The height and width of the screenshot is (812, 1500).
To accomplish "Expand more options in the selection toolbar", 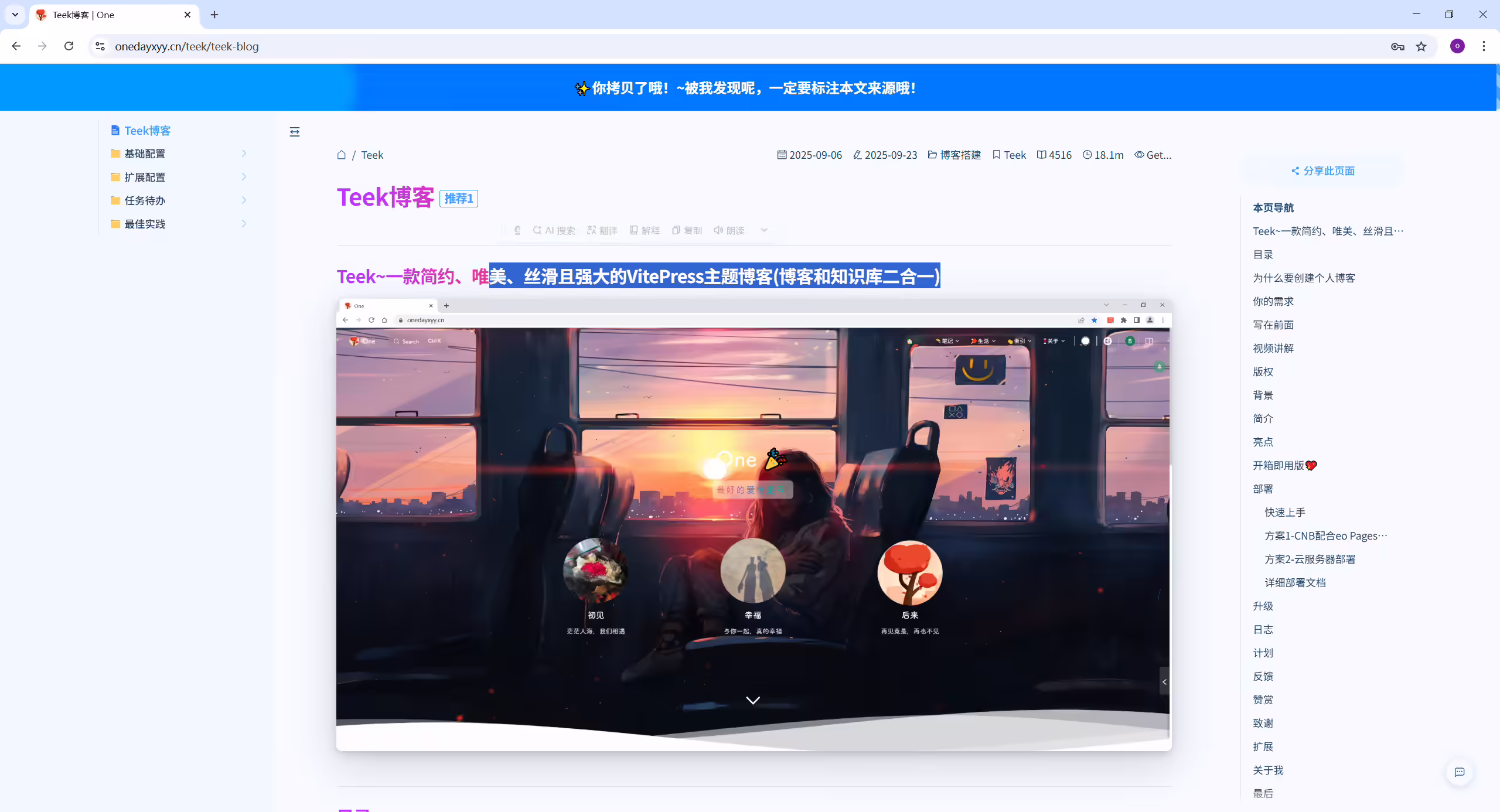I will [764, 230].
